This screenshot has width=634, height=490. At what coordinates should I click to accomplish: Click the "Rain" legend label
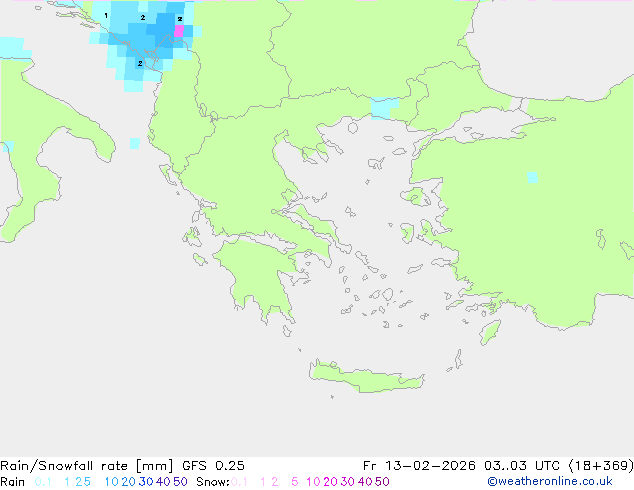(x=13, y=482)
